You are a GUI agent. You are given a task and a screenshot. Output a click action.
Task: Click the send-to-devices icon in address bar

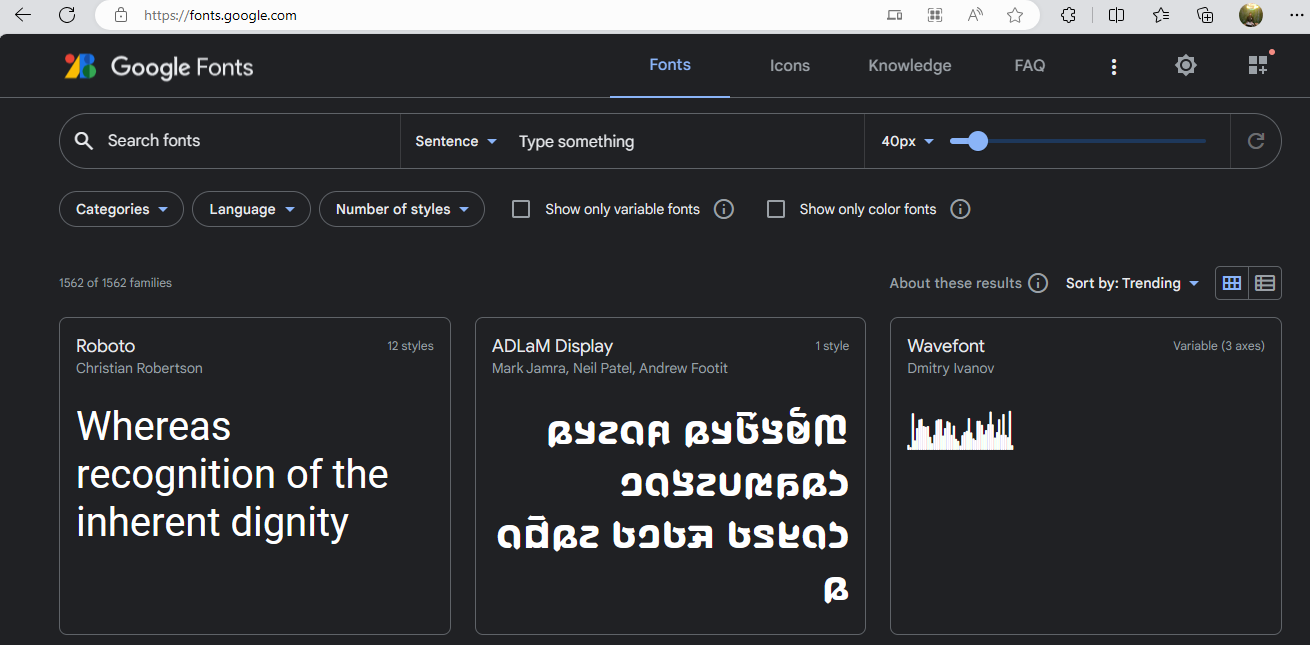coord(895,15)
